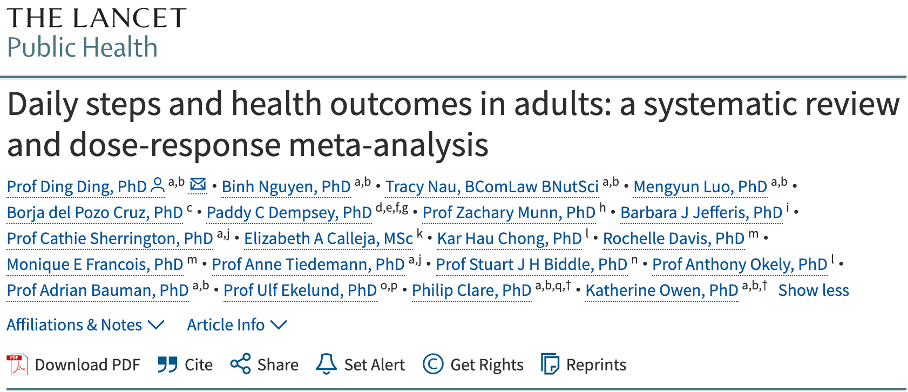Click the bell Set Alert icon

tap(326, 364)
